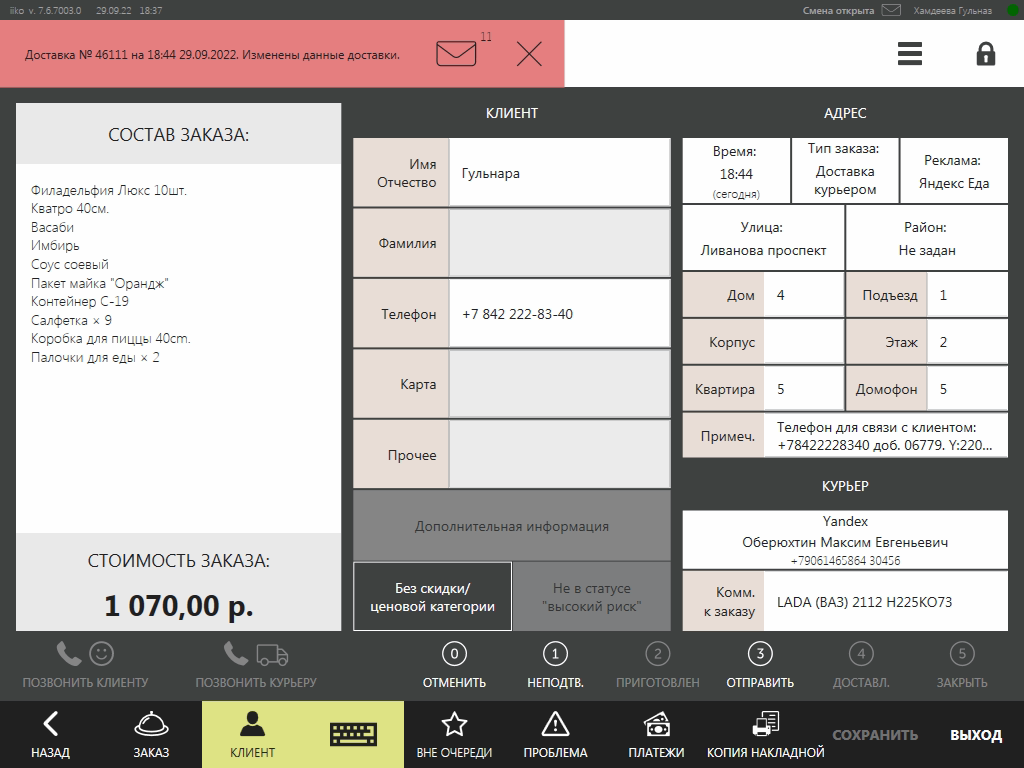The width and height of the screenshot is (1024, 768).
Task: Open the hamburger main menu
Action: click(909, 54)
